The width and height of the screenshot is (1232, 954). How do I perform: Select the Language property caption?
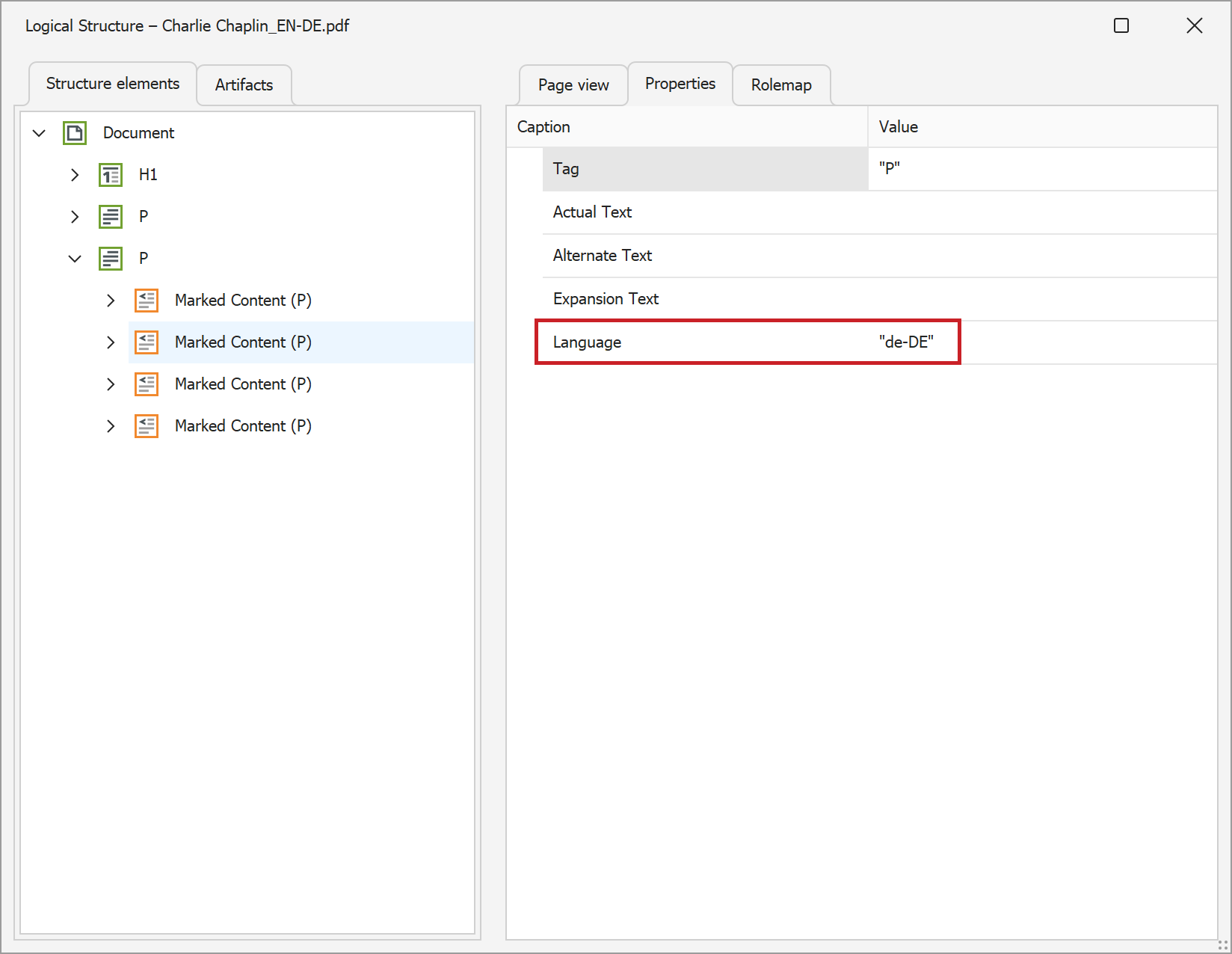tap(587, 342)
